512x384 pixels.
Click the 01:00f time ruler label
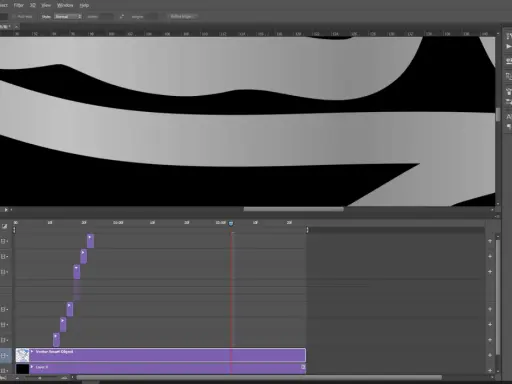coord(118,222)
